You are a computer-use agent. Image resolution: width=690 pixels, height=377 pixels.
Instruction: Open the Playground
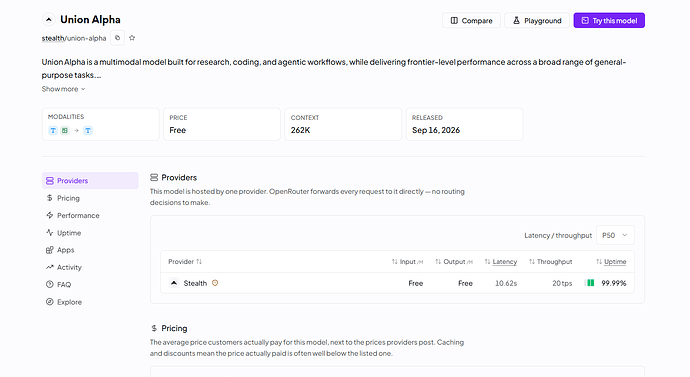pos(536,20)
